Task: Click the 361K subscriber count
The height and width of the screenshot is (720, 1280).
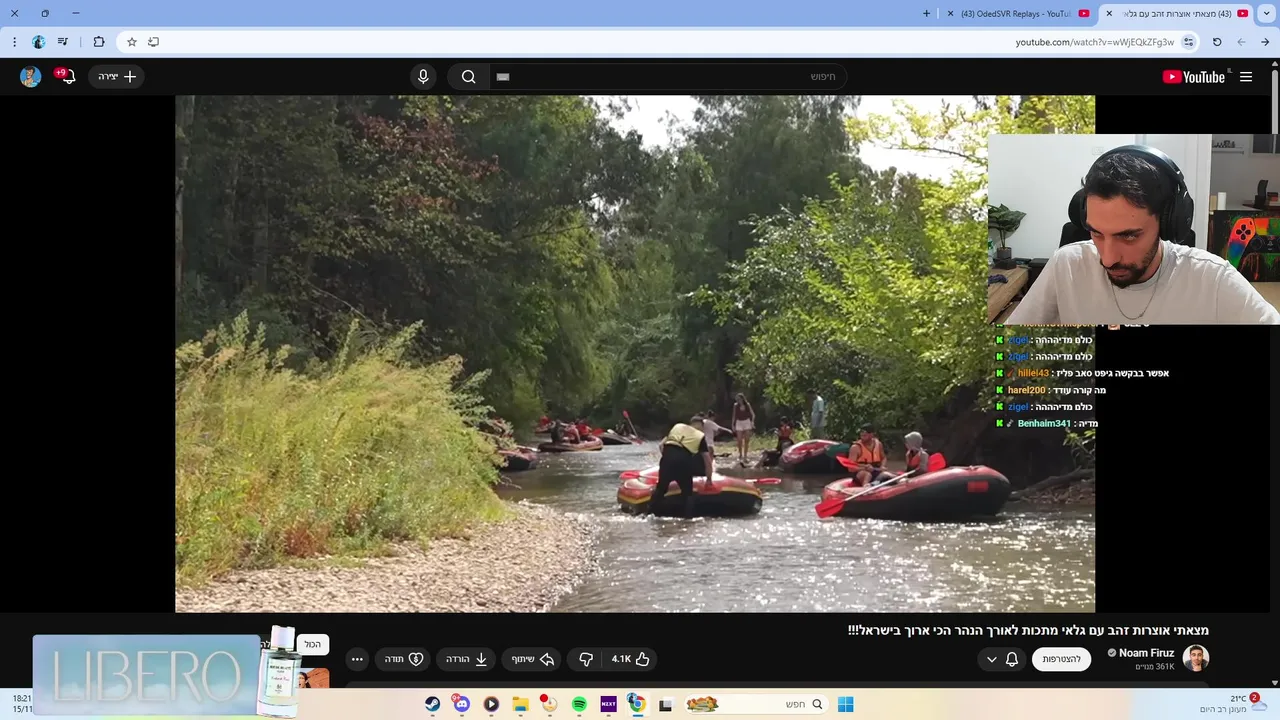Action: [x=1155, y=667]
